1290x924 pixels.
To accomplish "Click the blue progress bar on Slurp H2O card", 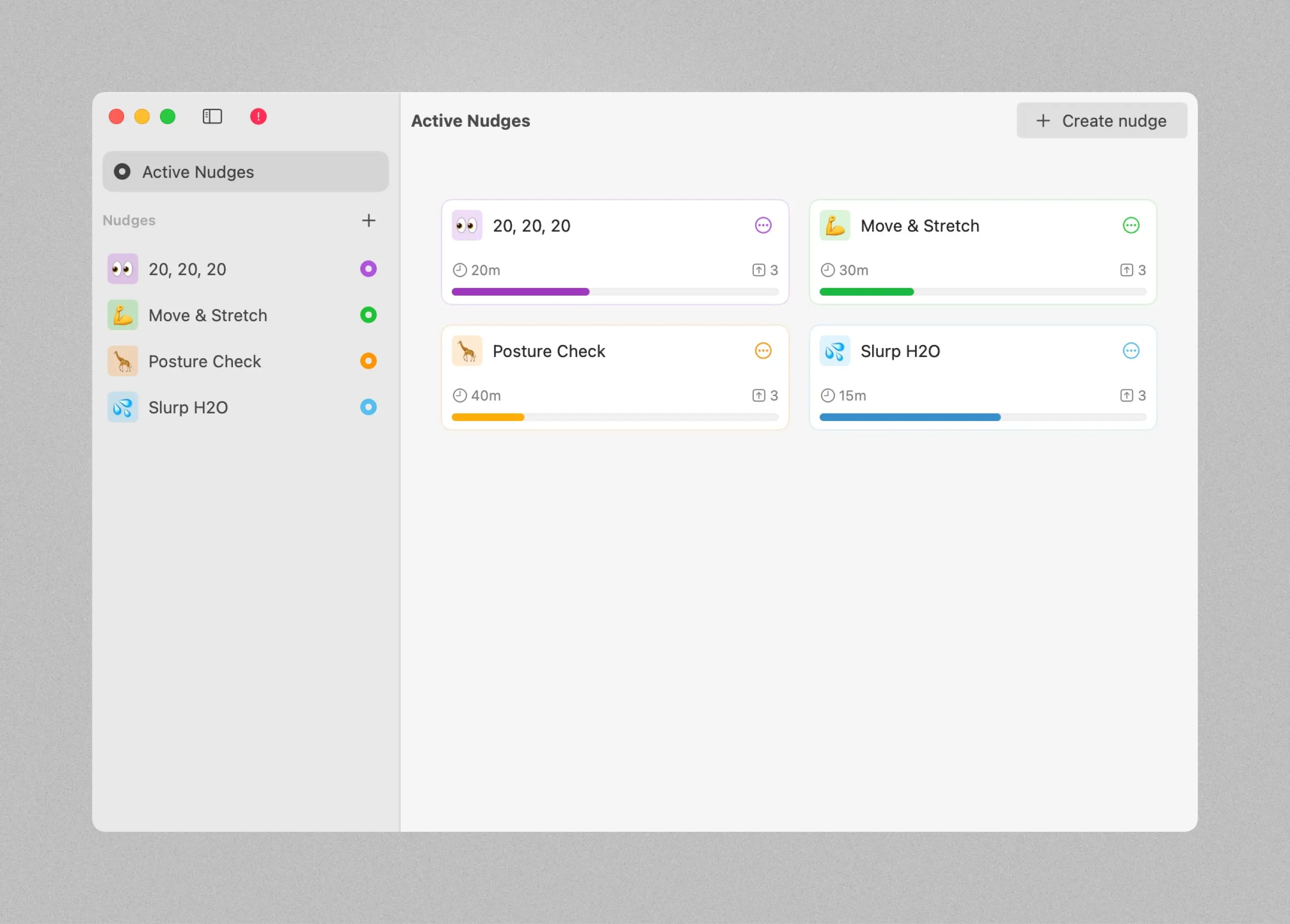I will click(983, 417).
